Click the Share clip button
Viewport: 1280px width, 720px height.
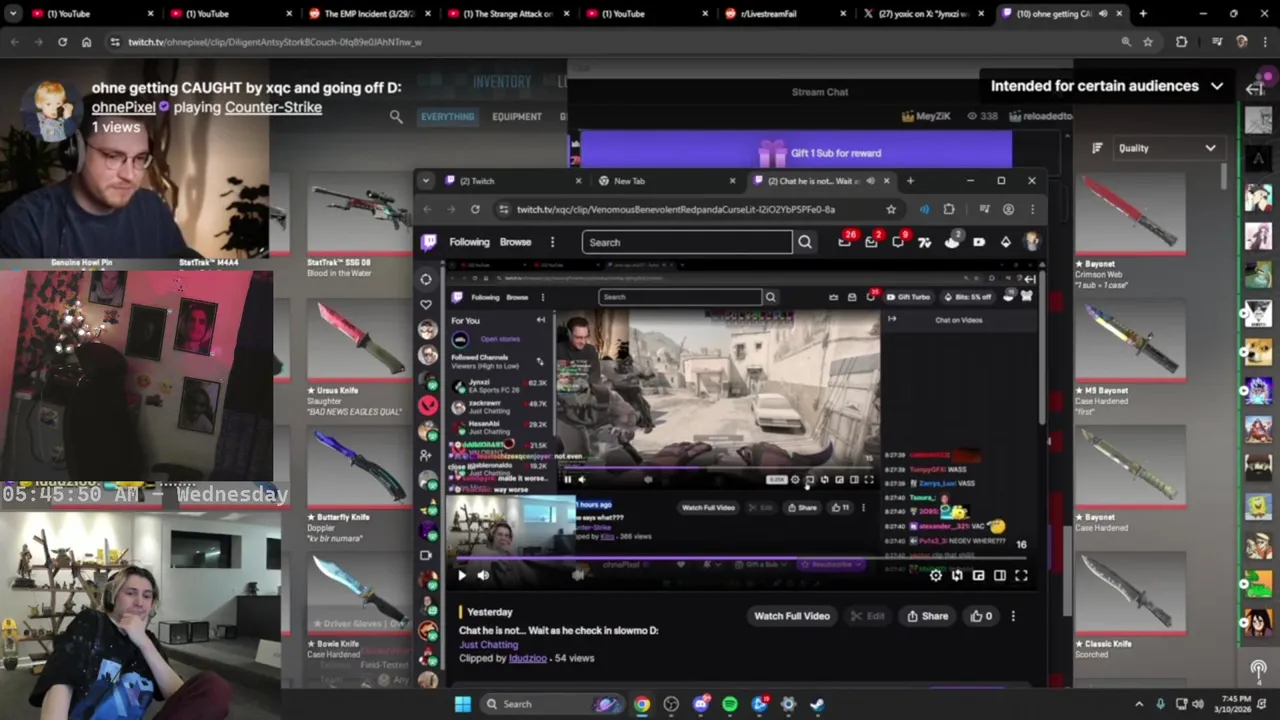928,616
